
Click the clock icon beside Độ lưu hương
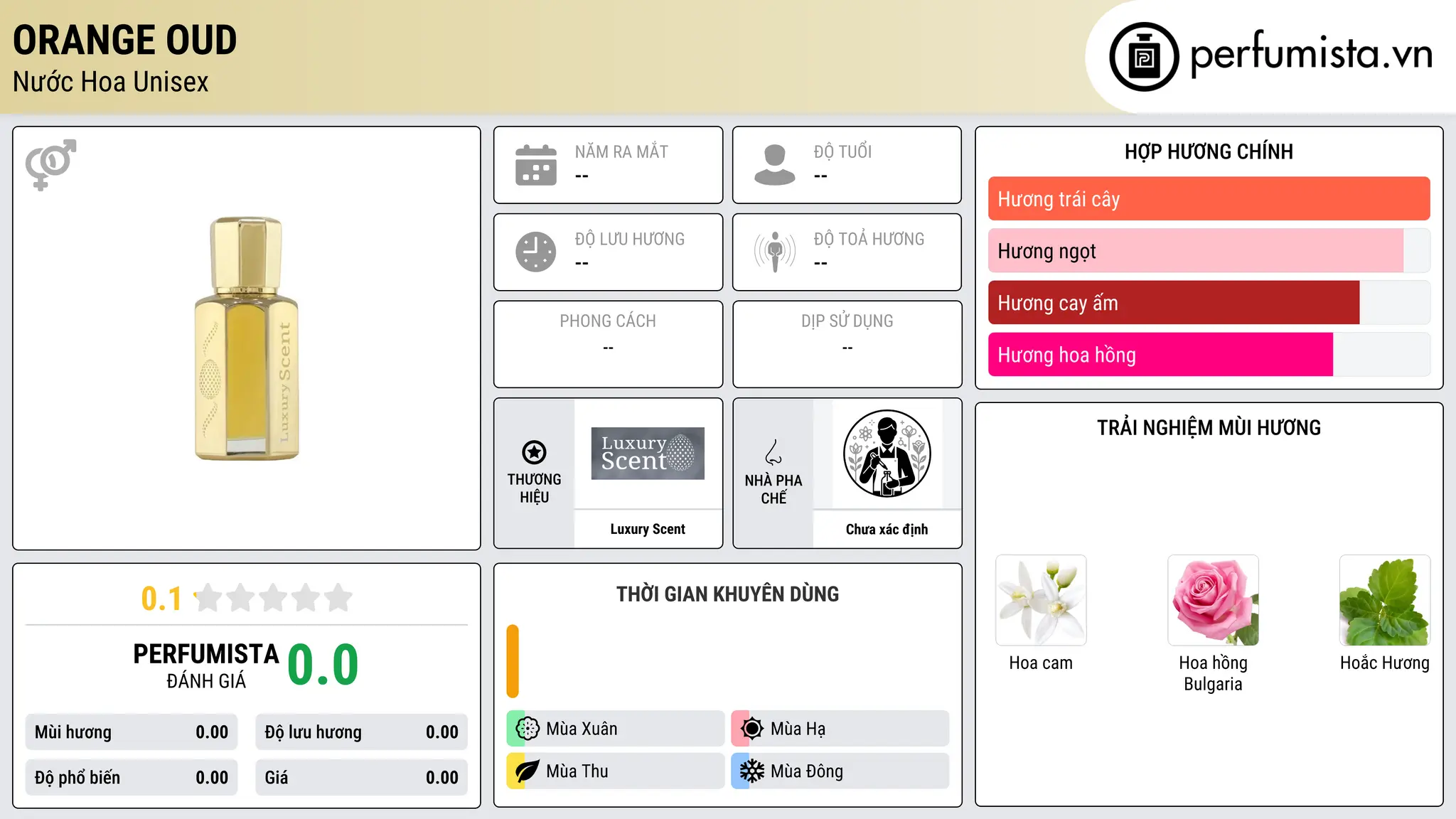click(x=536, y=252)
